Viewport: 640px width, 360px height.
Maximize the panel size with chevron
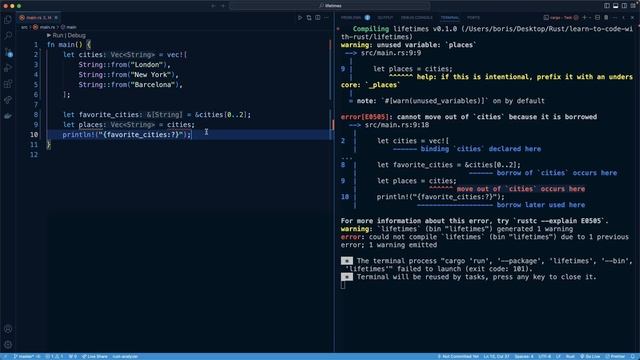[x=623, y=18]
